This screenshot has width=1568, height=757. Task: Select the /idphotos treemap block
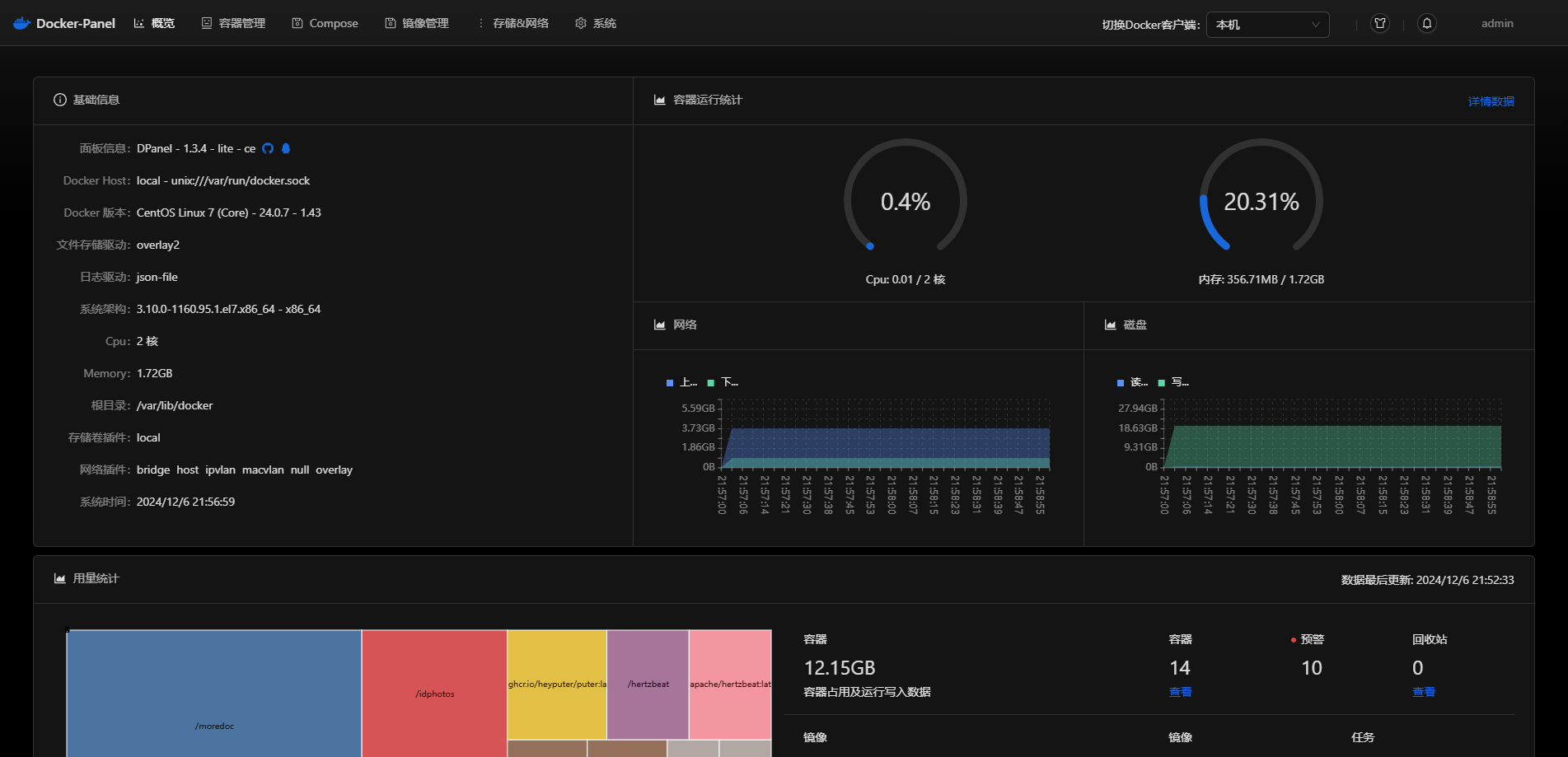click(434, 694)
